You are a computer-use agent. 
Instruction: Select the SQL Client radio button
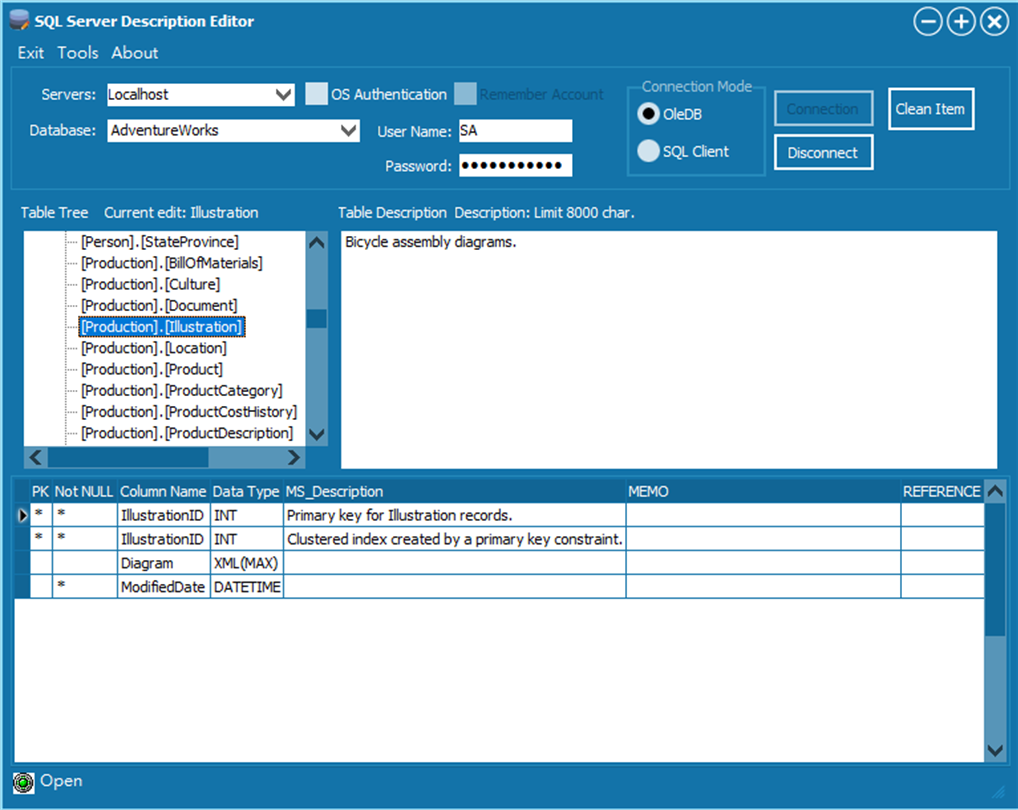(648, 151)
